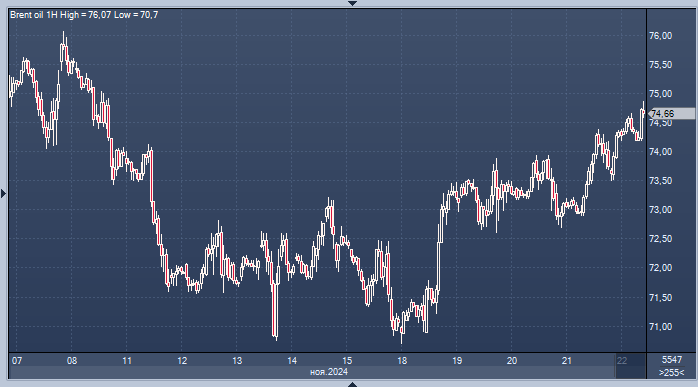Select highlighted date 22 on time axis
Screen dimensions: 698x387
622,361
